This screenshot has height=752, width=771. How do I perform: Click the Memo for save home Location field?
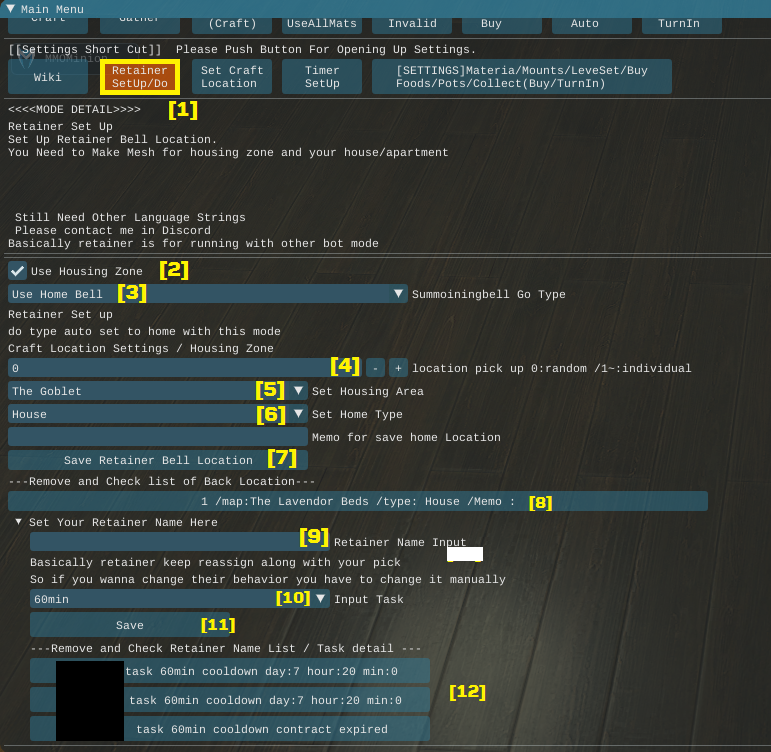coord(158,437)
